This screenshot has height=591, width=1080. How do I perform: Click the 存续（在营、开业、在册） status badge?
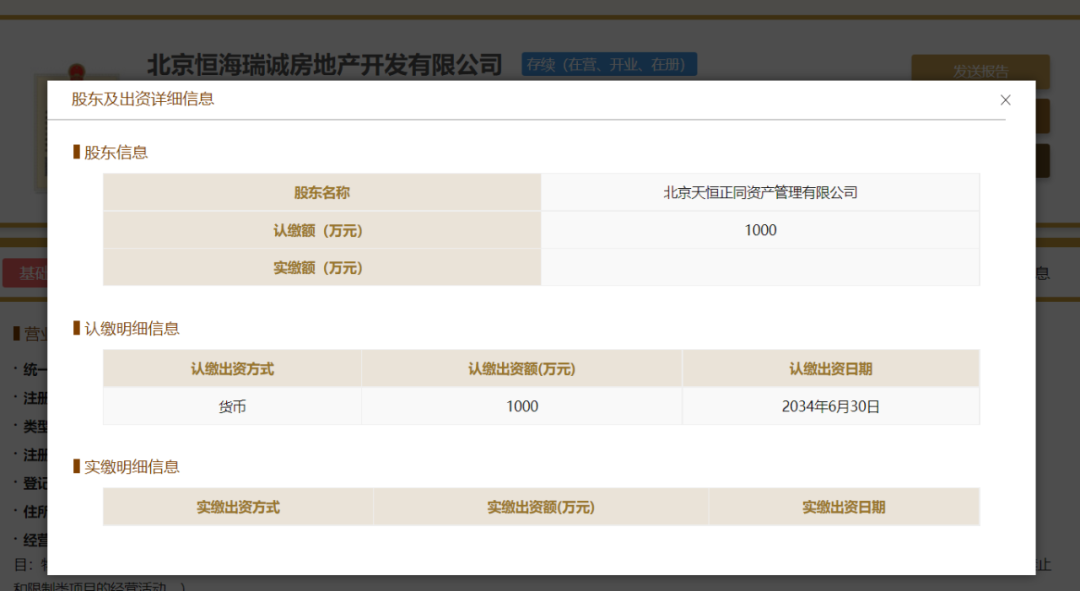coord(609,64)
